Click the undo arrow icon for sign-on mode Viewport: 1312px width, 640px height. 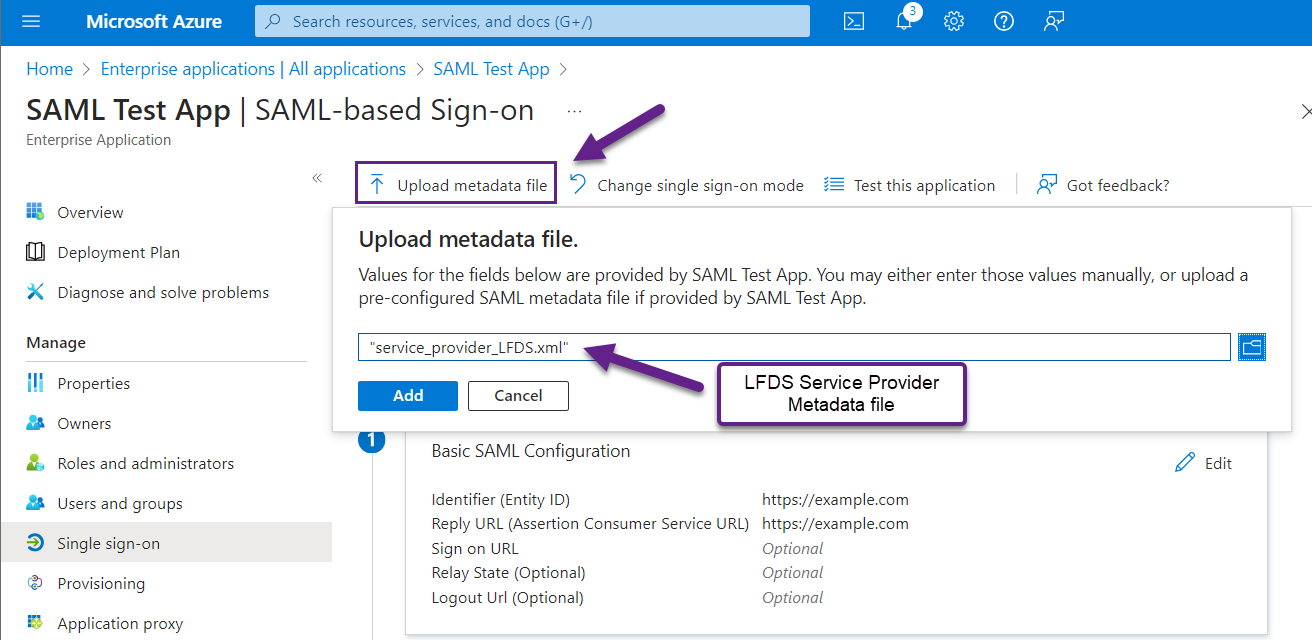(578, 184)
